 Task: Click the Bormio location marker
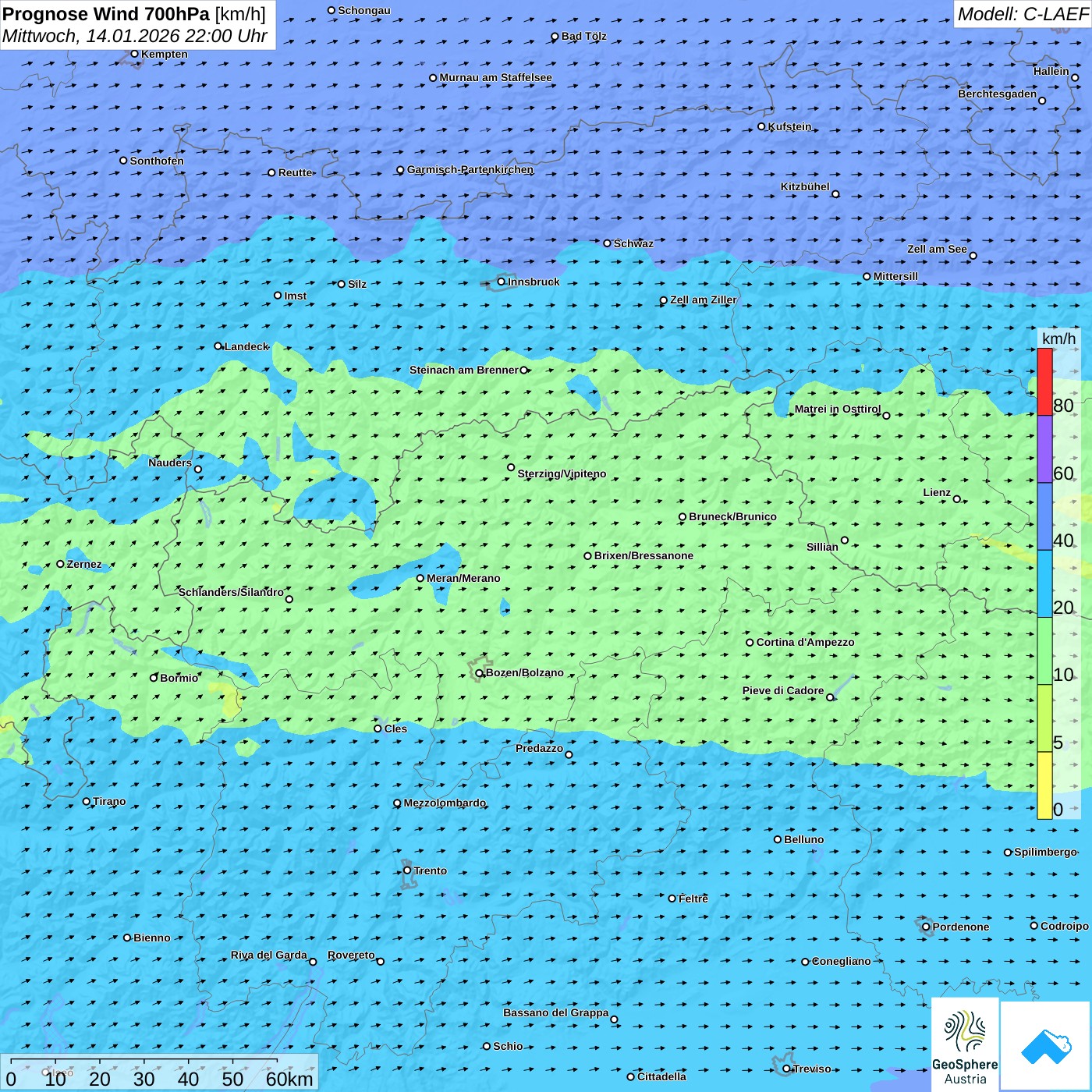click(154, 678)
